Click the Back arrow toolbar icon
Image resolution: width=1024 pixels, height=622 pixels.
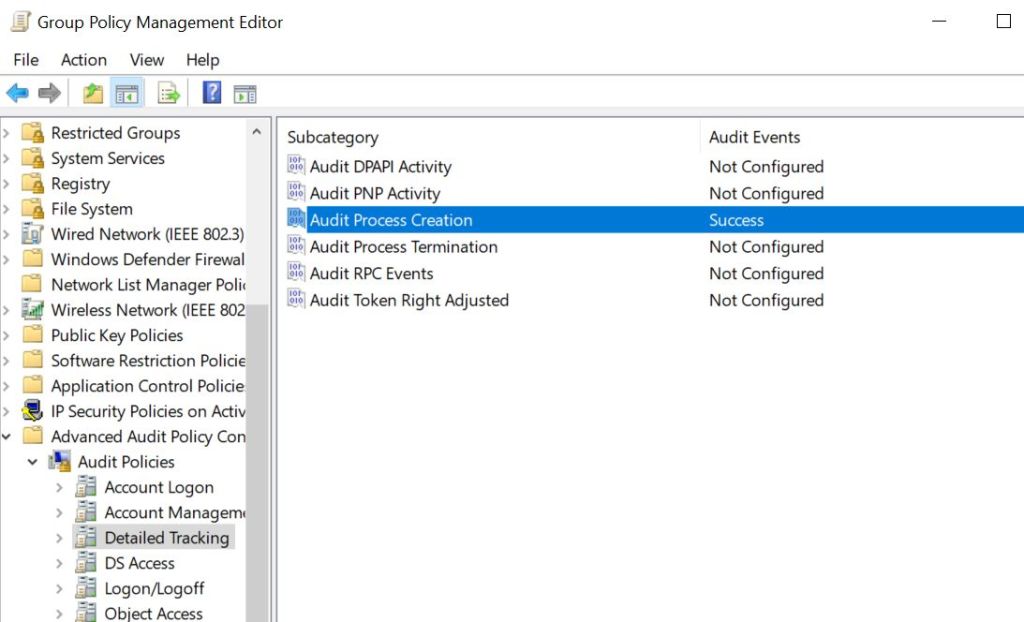17,94
